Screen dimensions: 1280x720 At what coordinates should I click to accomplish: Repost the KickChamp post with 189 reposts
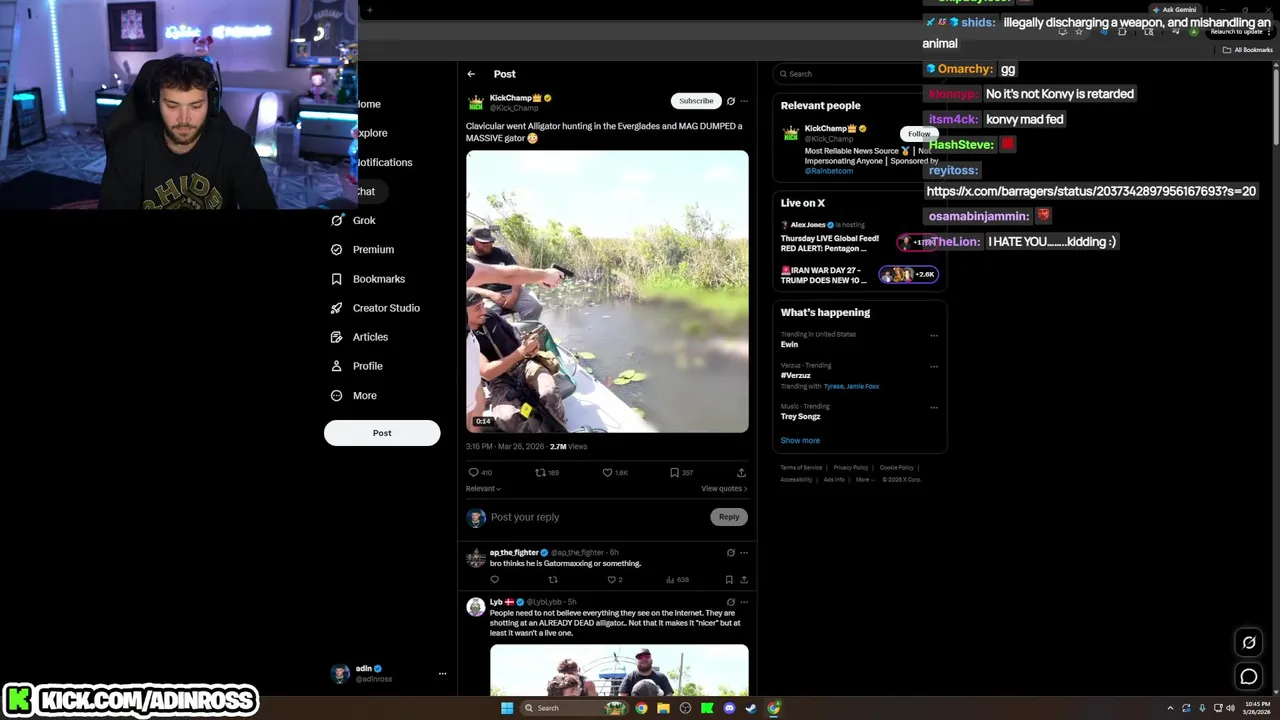point(540,473)
